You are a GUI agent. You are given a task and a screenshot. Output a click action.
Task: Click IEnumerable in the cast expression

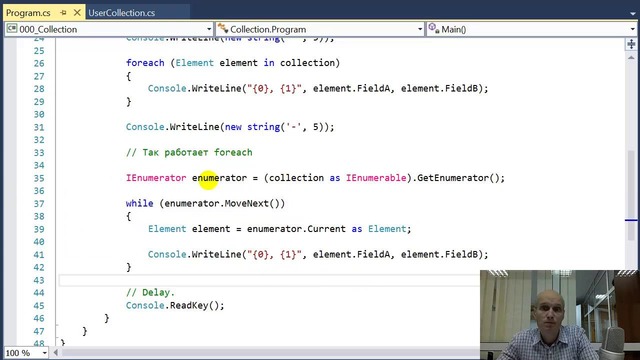click(x=376, y=178)
